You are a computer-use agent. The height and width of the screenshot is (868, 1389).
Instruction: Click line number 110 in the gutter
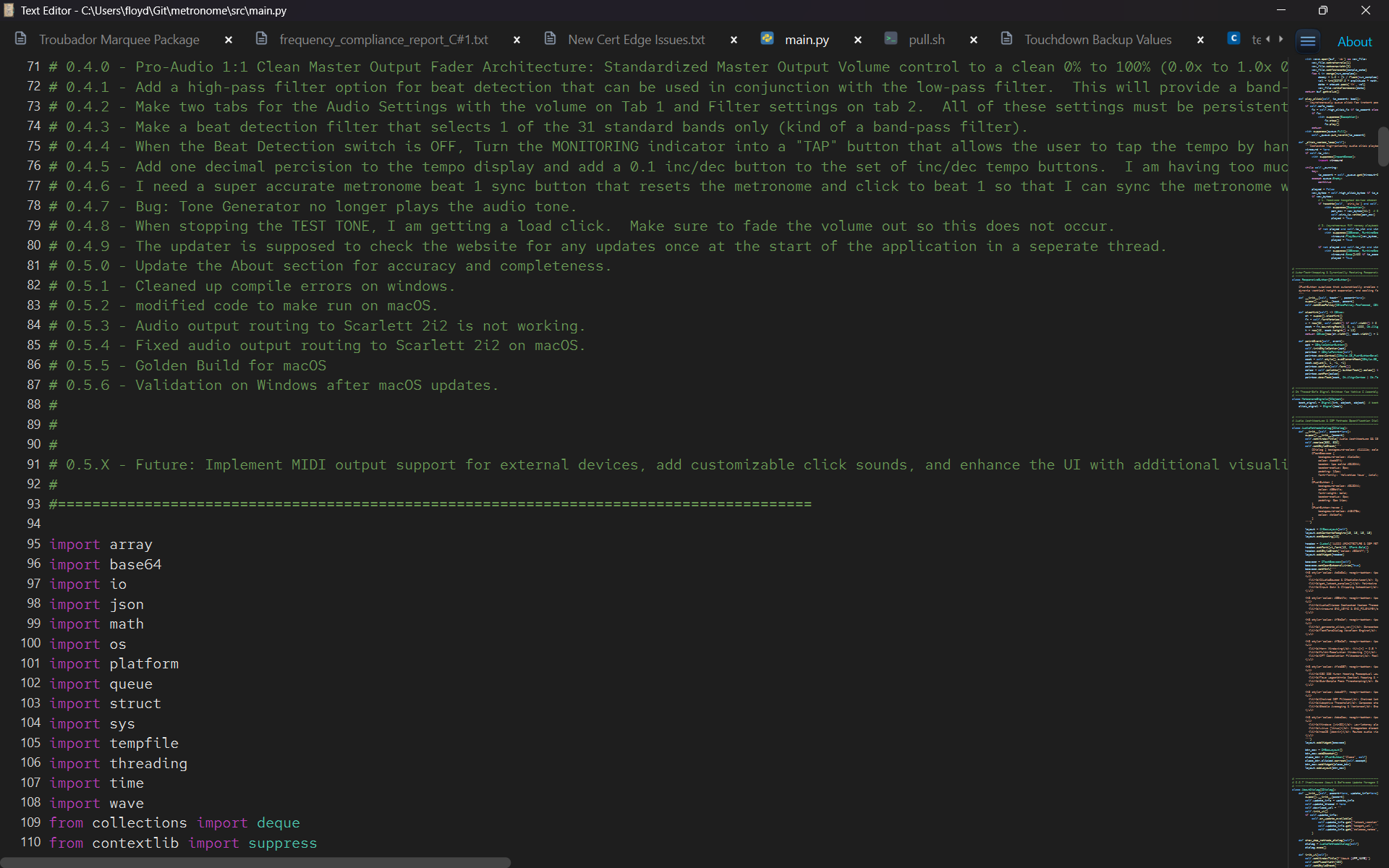tap(30, 842)
